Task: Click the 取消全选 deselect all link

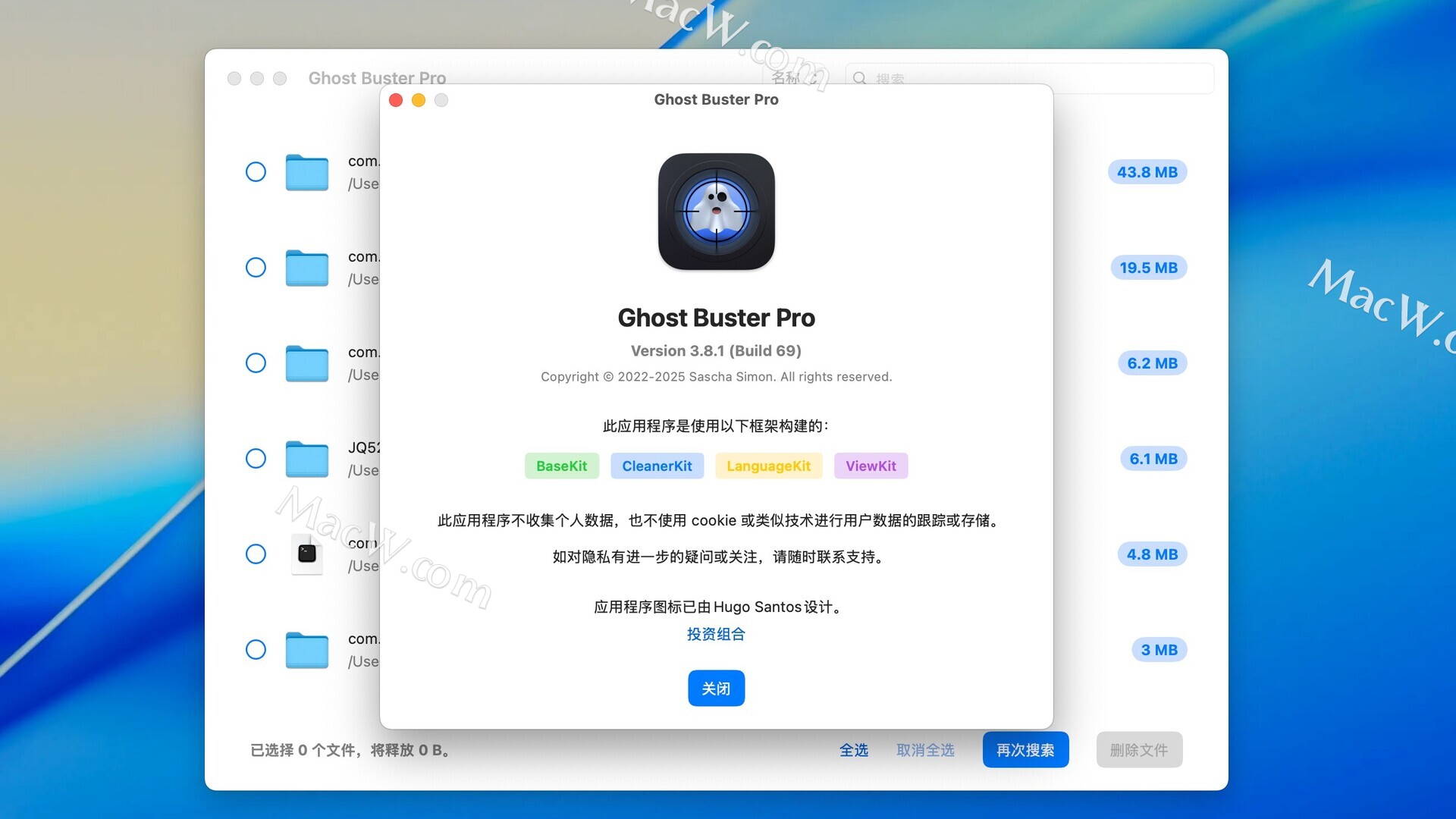Action: pos(925,750)
